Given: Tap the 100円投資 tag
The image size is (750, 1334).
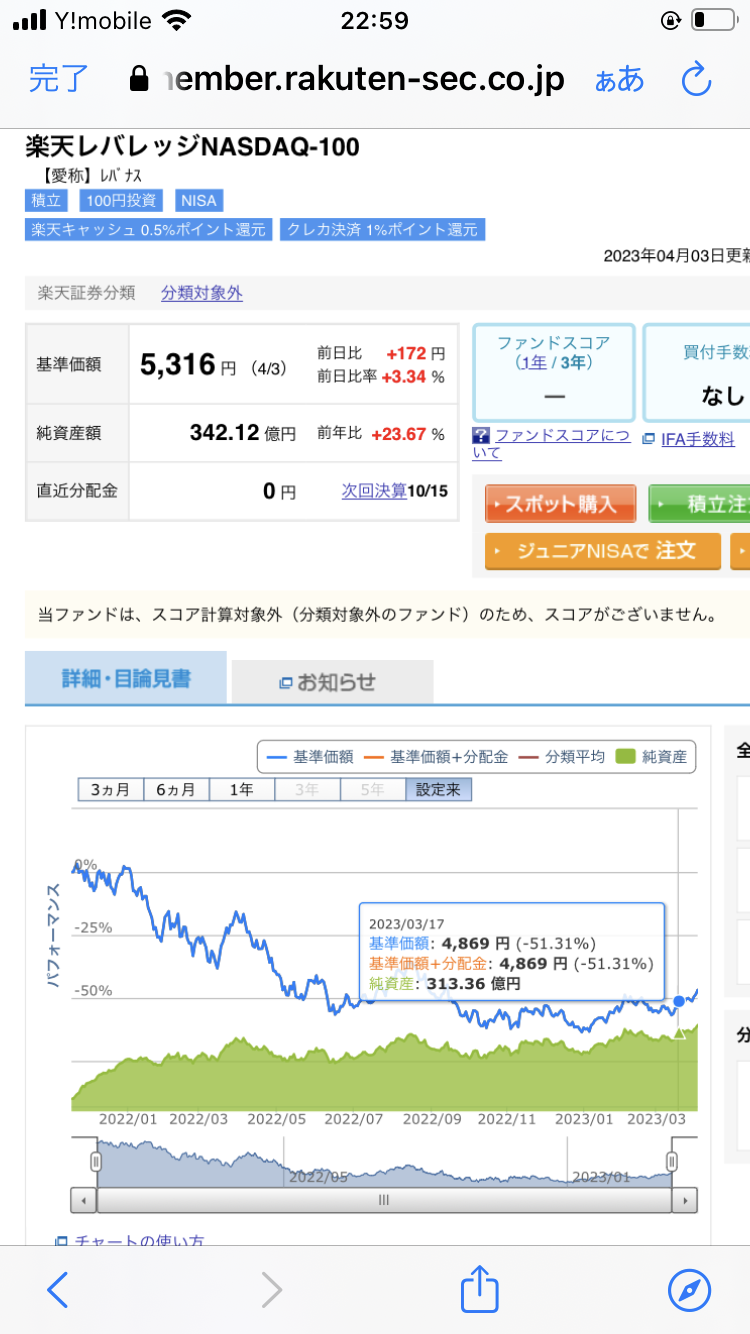Looking at the screenshot, I should click(x=122, y=200).
